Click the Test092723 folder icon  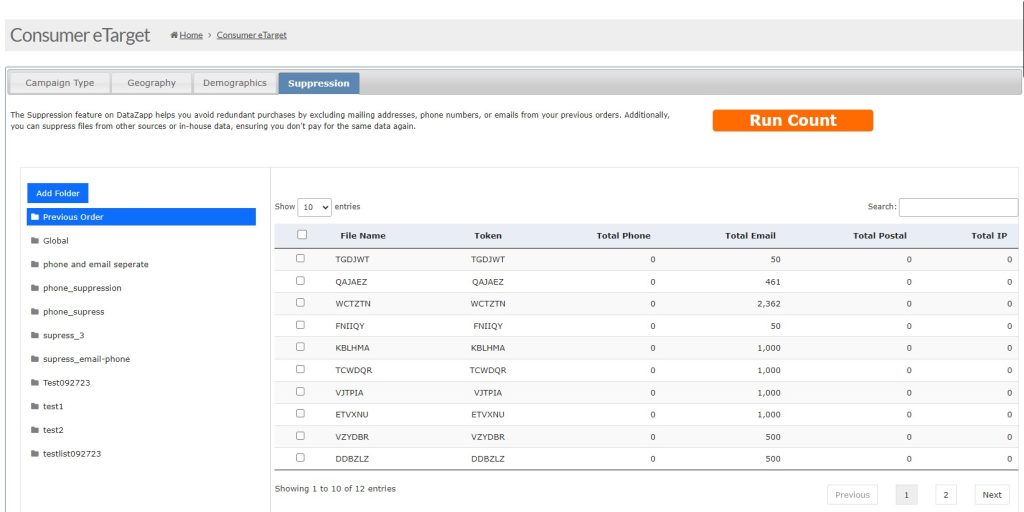pyautogui.click(x=35, y=383)
